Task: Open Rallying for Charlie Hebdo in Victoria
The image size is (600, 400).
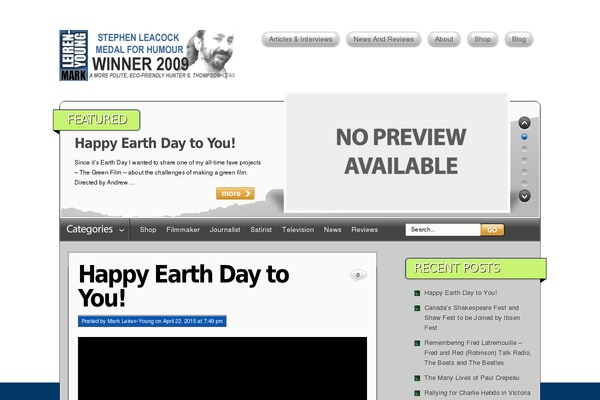Action: pos(477,393)
